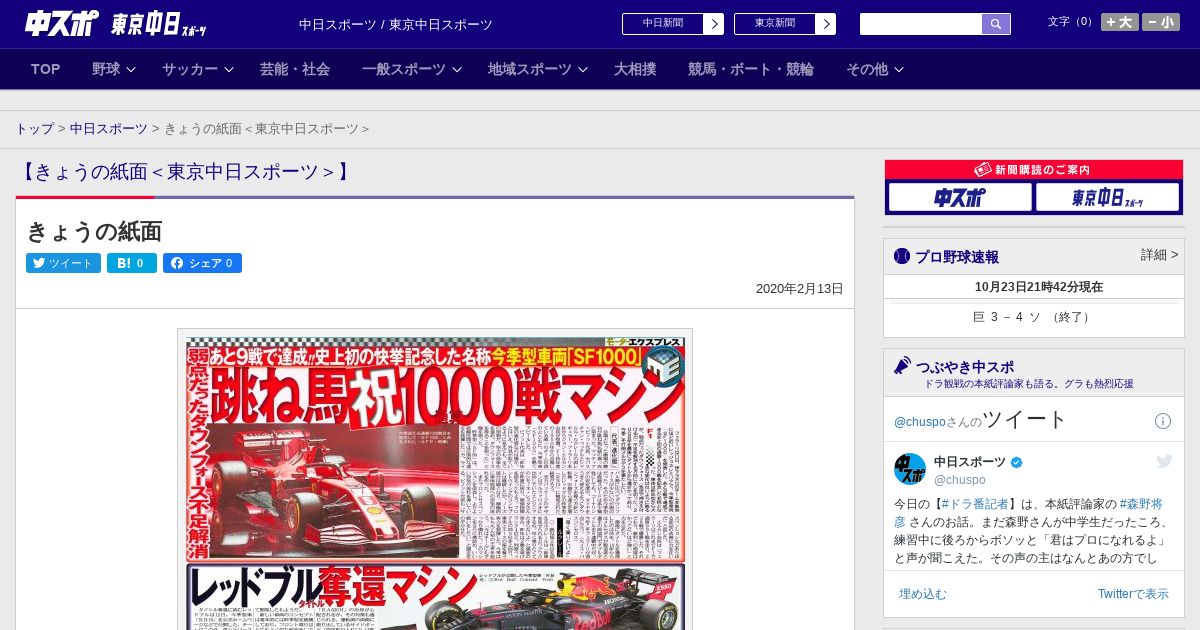Click Twitterで表示 link
The height and width of the screenshot is (630, 1200).
coord(1133,593)
